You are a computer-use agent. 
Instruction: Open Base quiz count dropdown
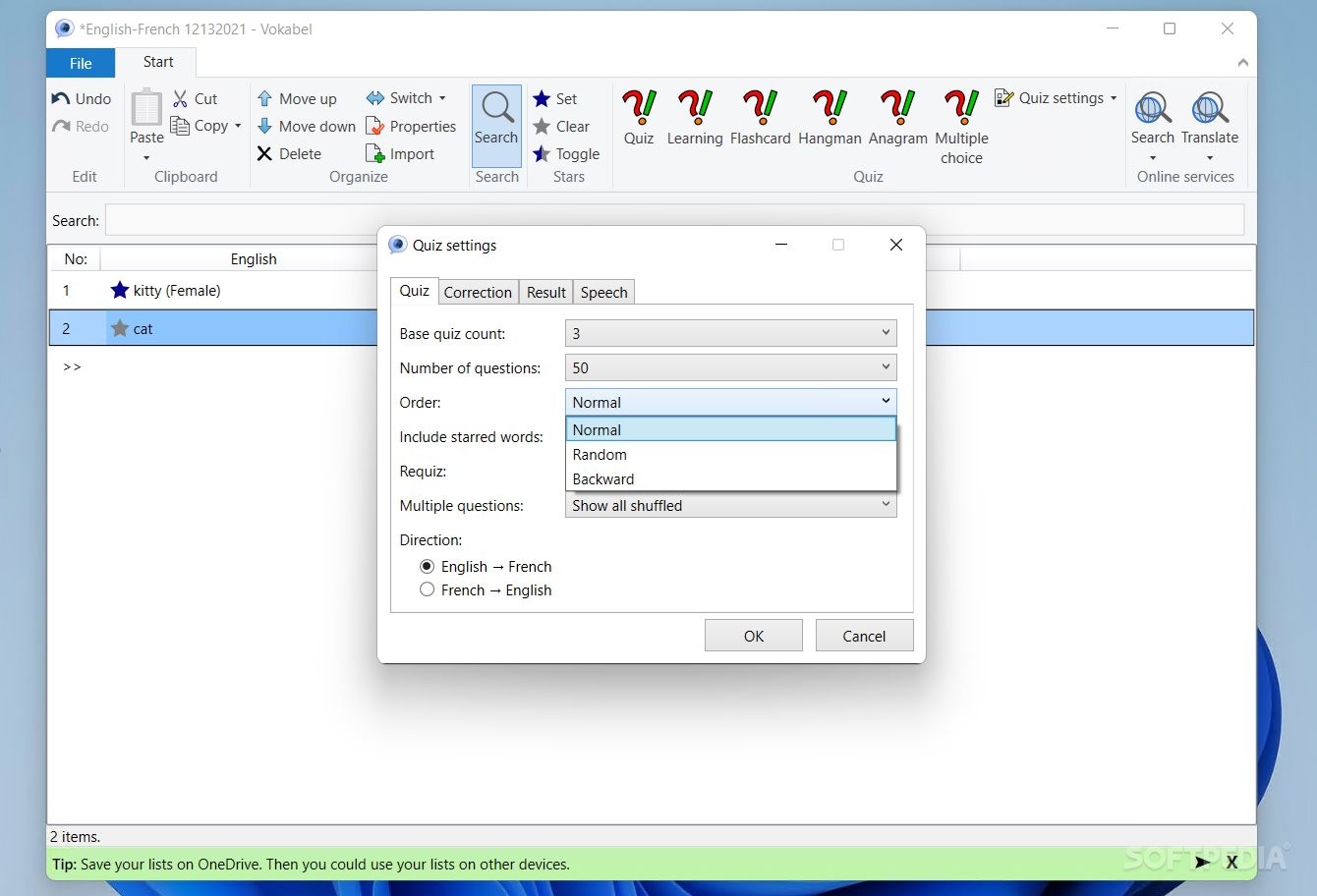pyautogui.click(x=731, y=333)
